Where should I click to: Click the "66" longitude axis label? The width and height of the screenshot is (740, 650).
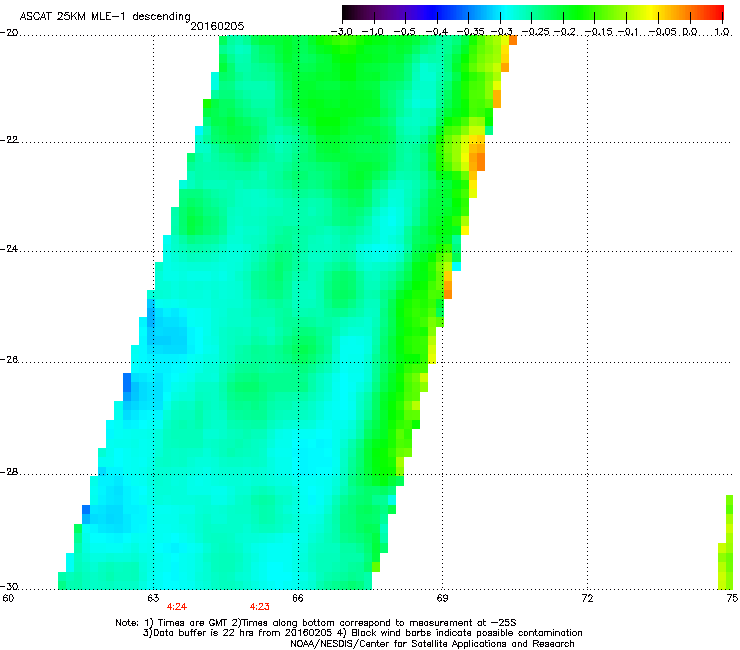click(x=297, y=599)
